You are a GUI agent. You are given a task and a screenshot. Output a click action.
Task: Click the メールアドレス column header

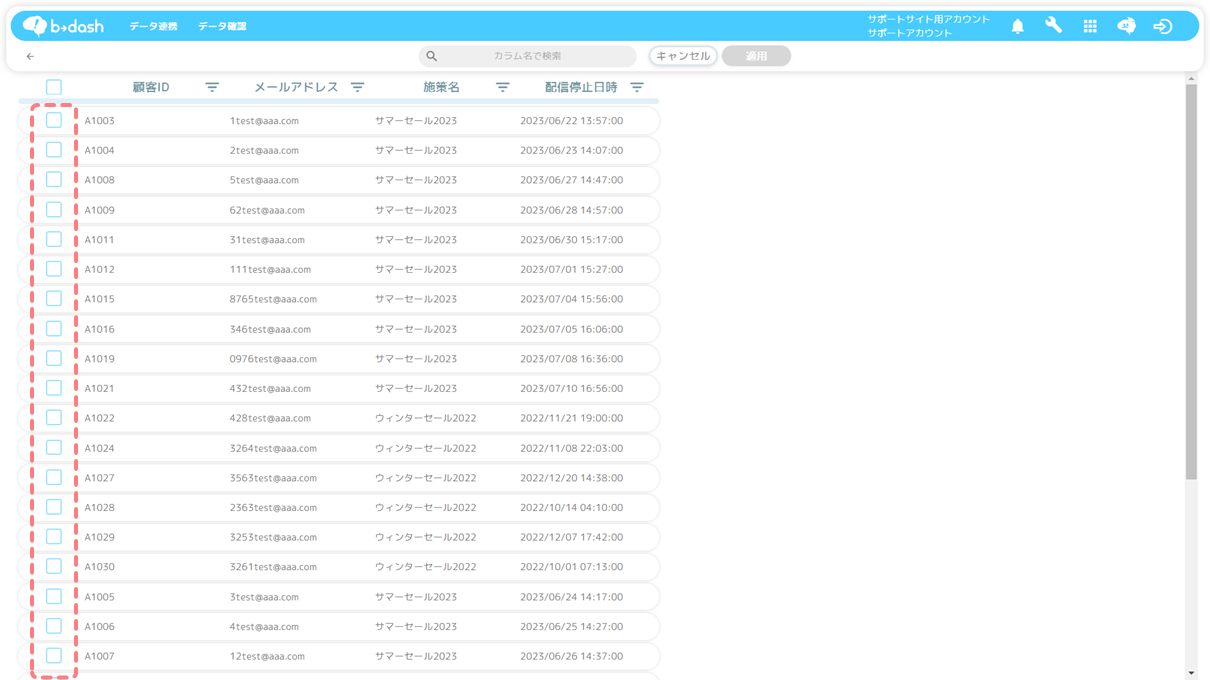tap(296, 88)
